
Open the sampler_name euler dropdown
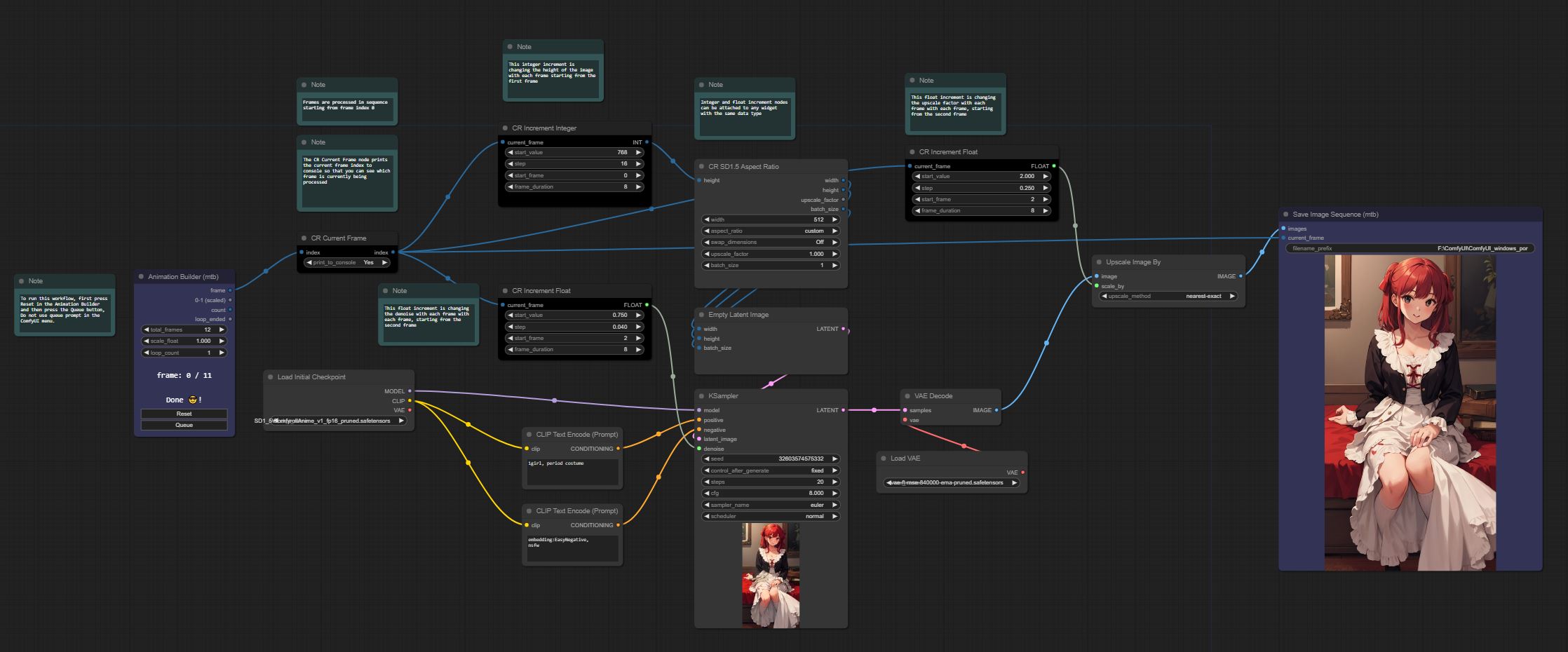coord(771,505)
